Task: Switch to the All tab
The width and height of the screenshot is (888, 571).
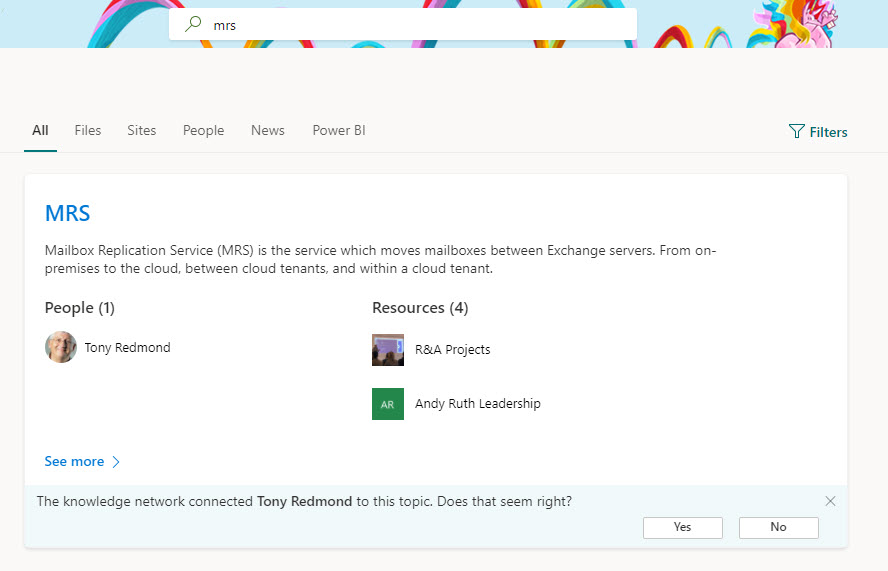Action: point(40,130)
